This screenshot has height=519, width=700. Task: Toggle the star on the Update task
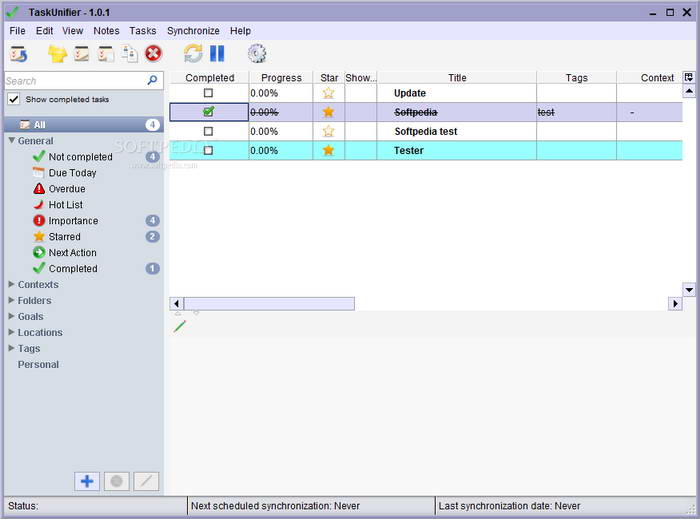pos(328,93)
